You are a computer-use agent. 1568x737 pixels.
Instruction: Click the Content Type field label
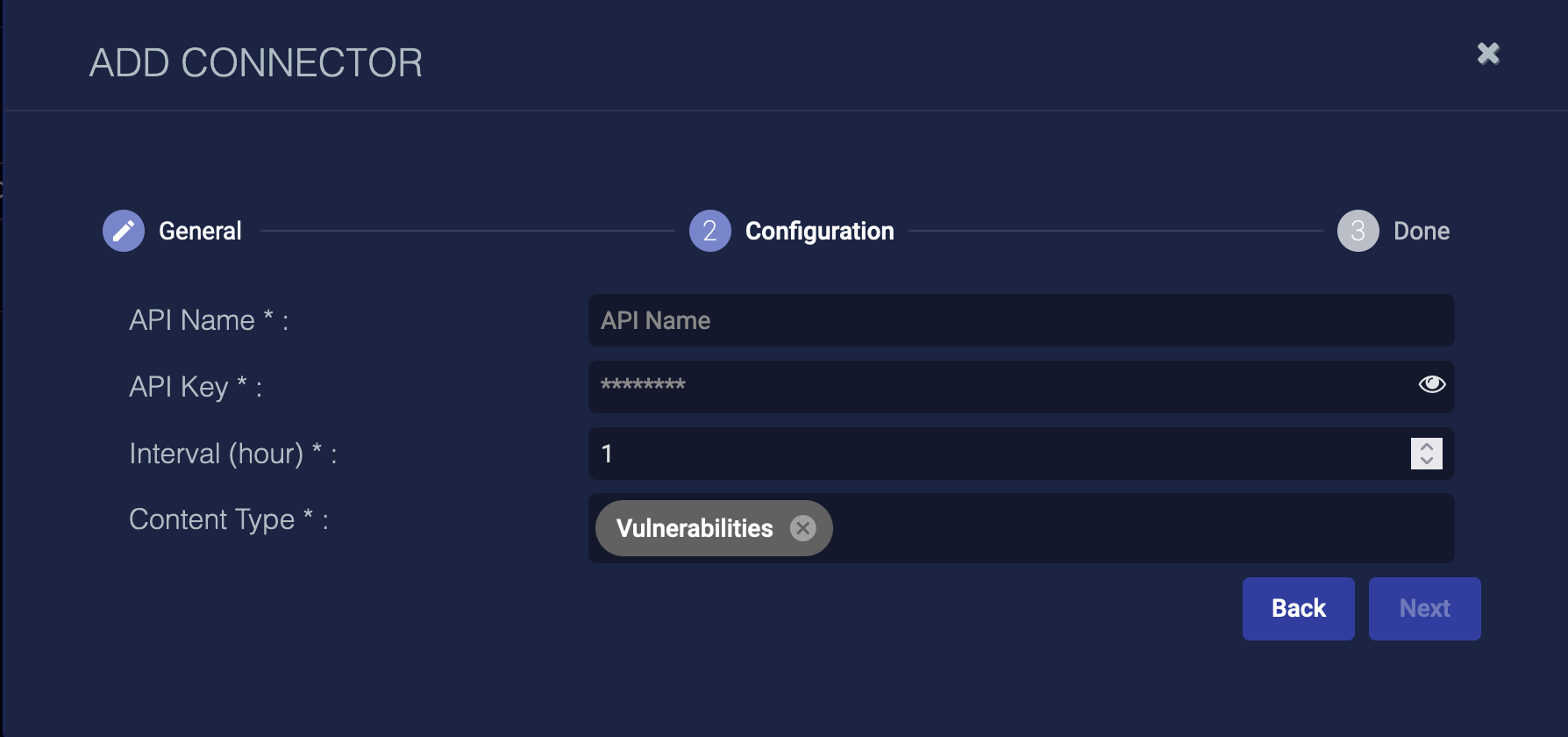pyautogui.click(x=229, y=519)
